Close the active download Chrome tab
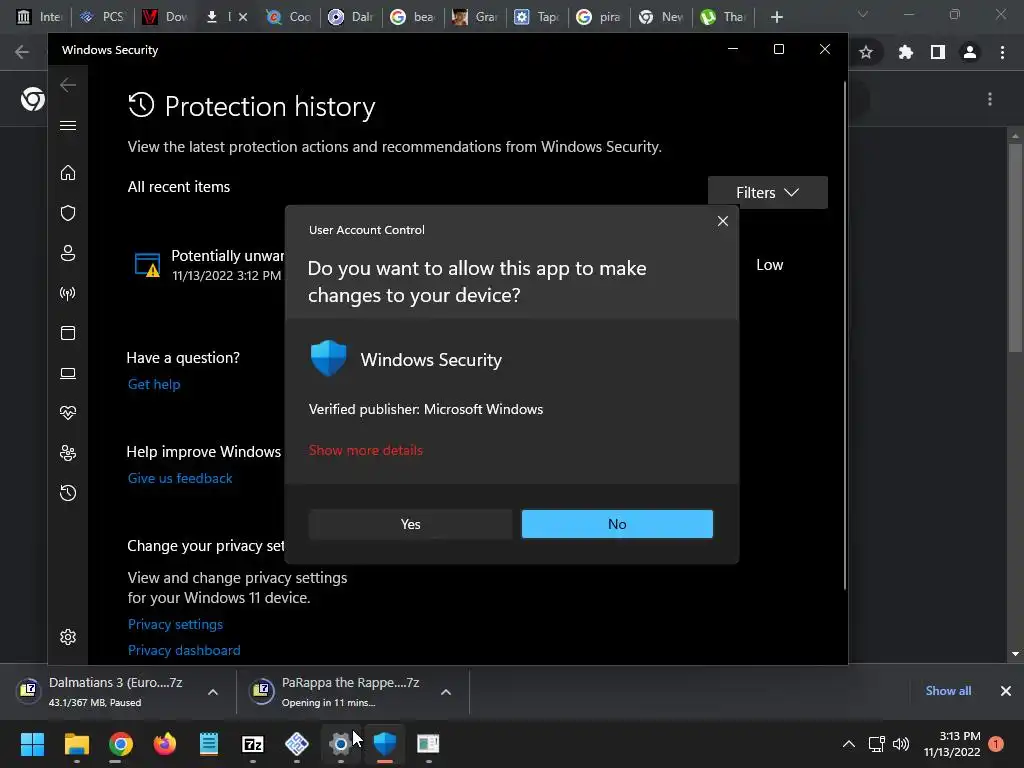The image size is (1024, 768). [x=243, y=17]
